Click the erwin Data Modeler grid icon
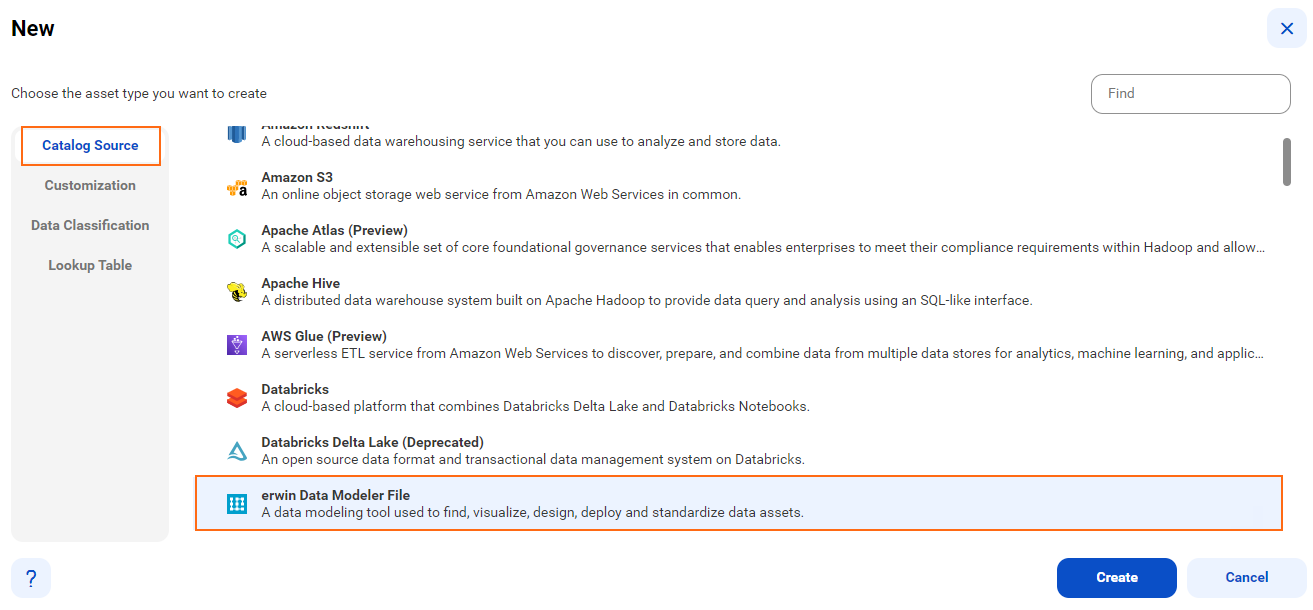 click(x=237, y=504)
